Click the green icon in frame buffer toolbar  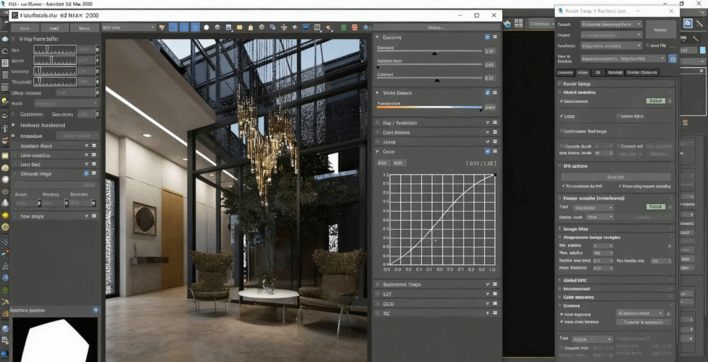click(343, 28)
